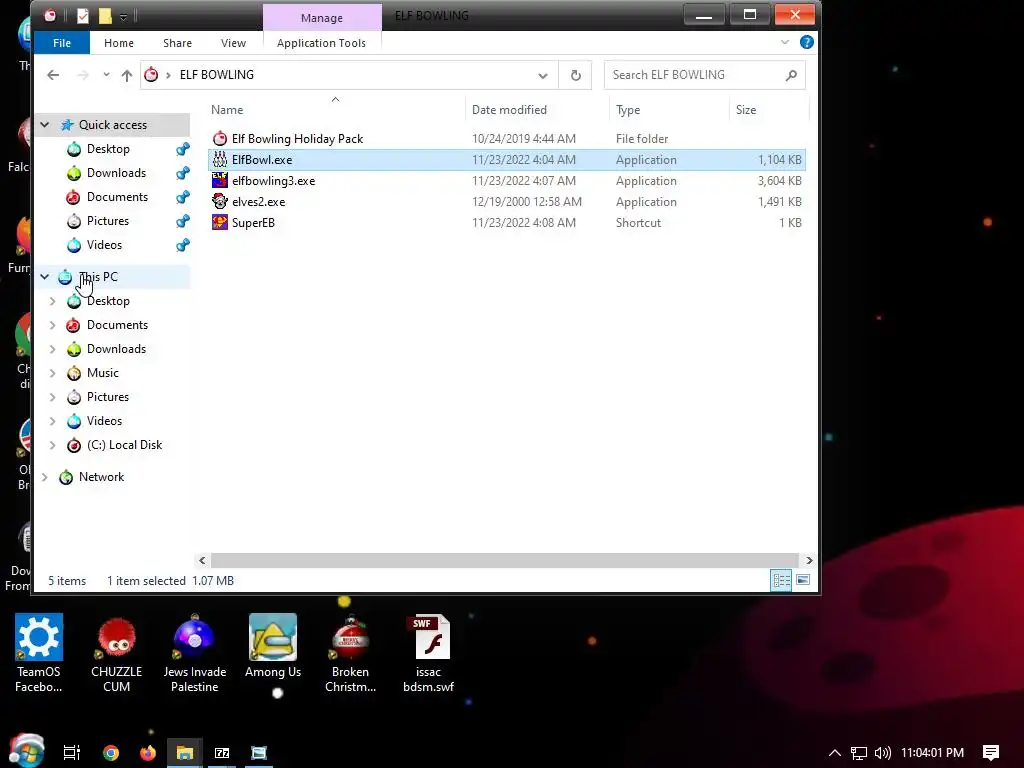Open the address bar history dropdown

(543, 75)
